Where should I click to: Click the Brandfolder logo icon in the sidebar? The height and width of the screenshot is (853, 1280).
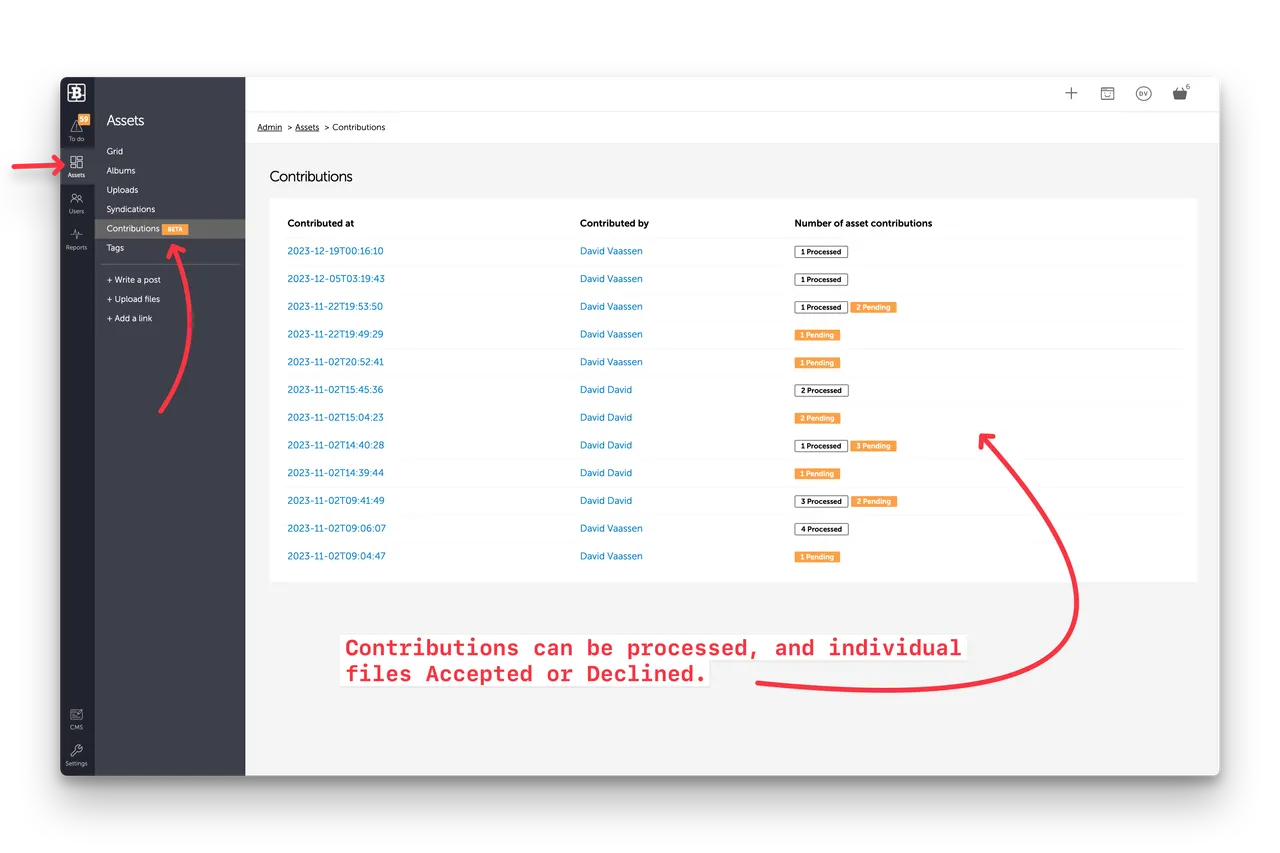pos(76,93)
